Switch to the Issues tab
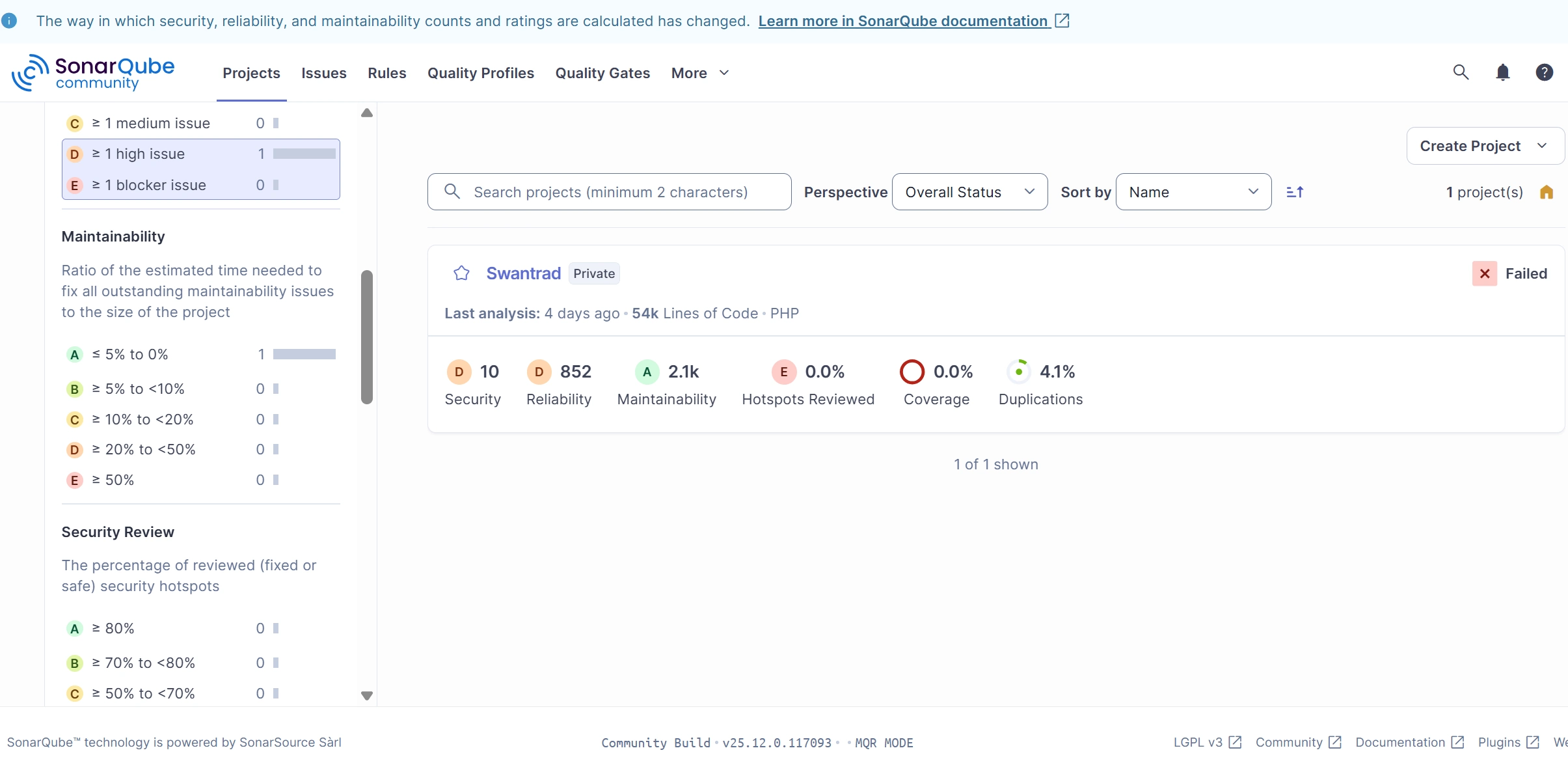 tap(323, 73)
